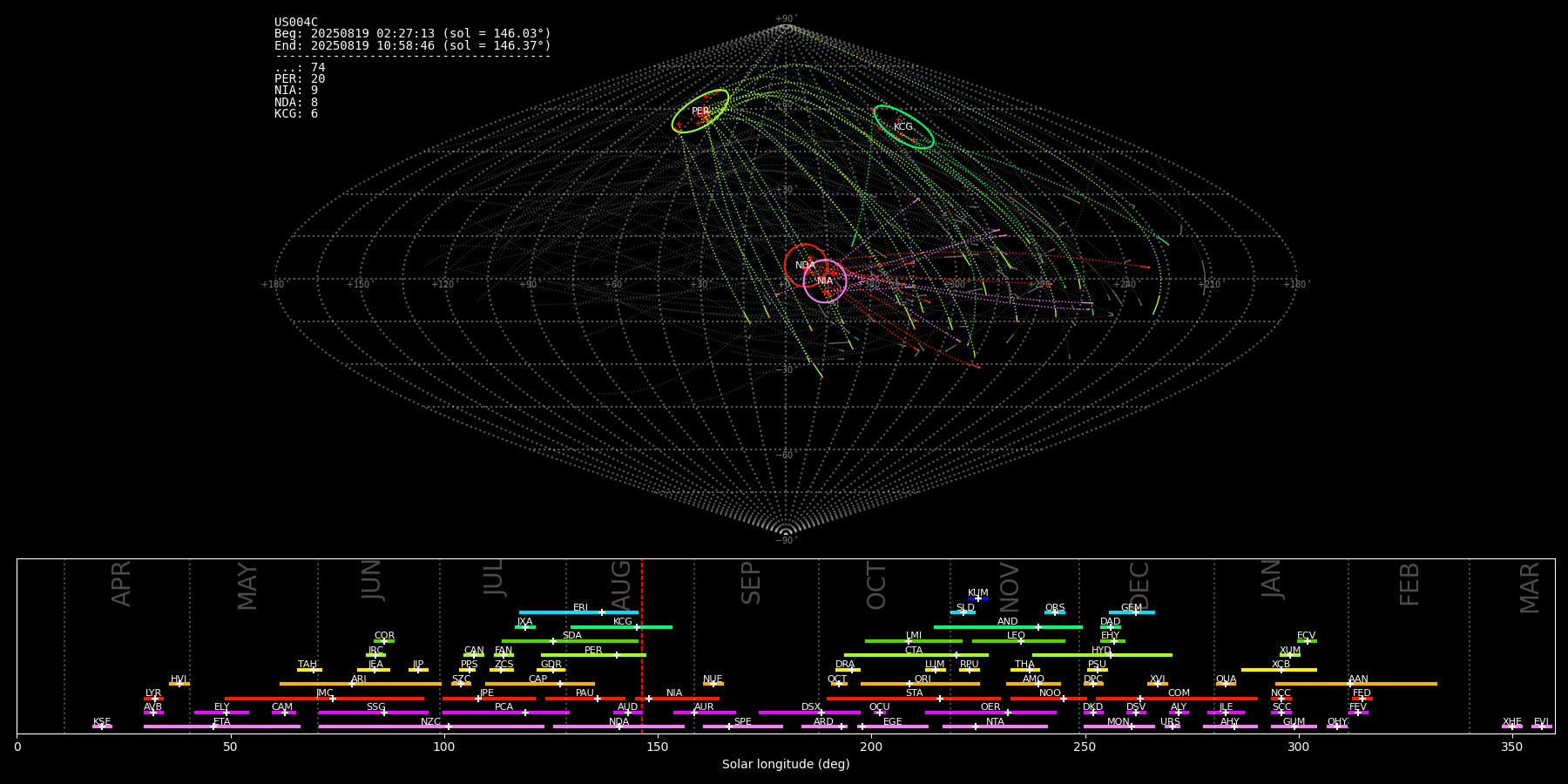1568x784 pixels.
Task: Click the LMI shower bar in timeline
Action: click(914, 641)
